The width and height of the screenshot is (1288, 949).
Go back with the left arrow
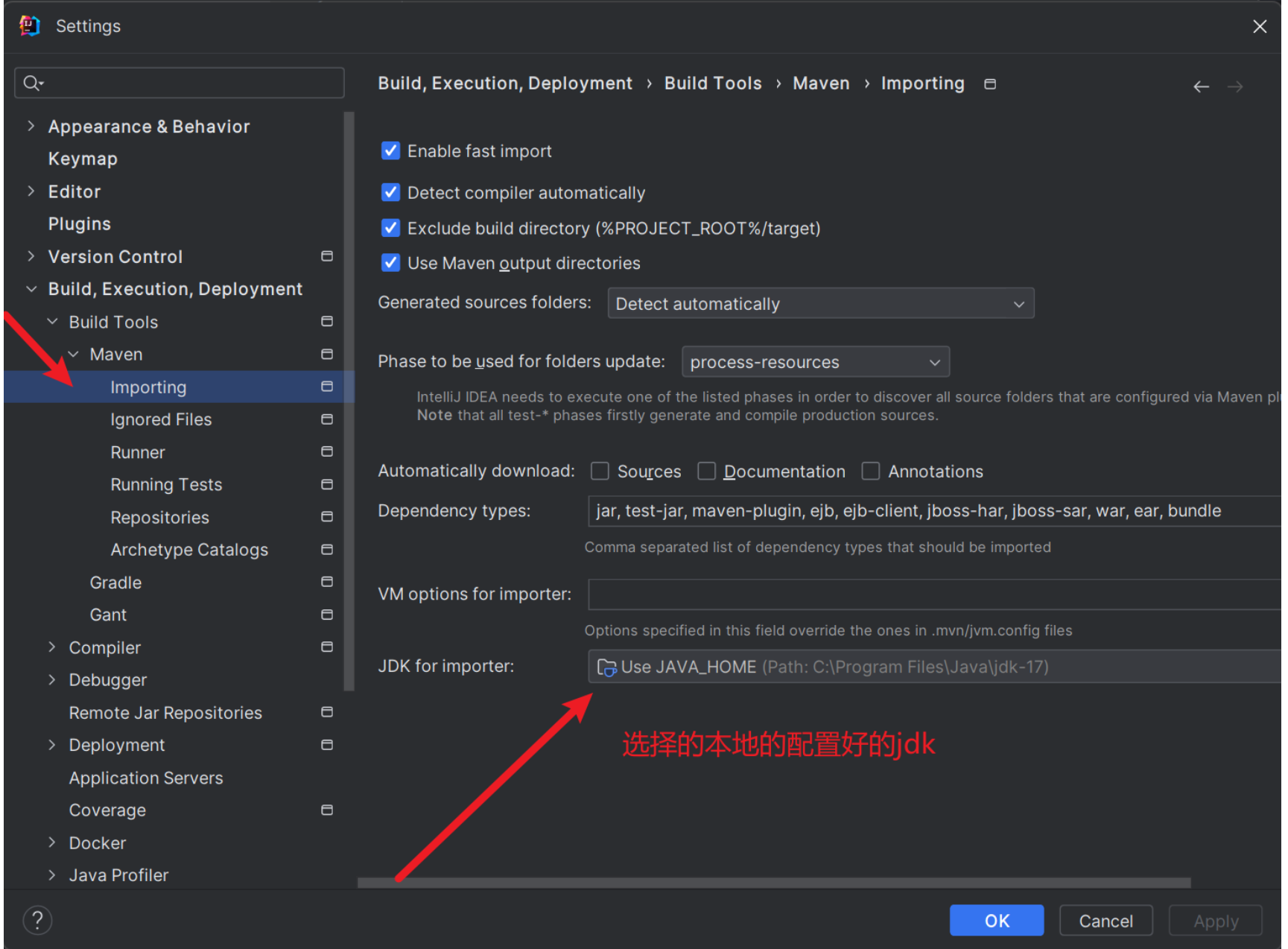pos(1201,86)
